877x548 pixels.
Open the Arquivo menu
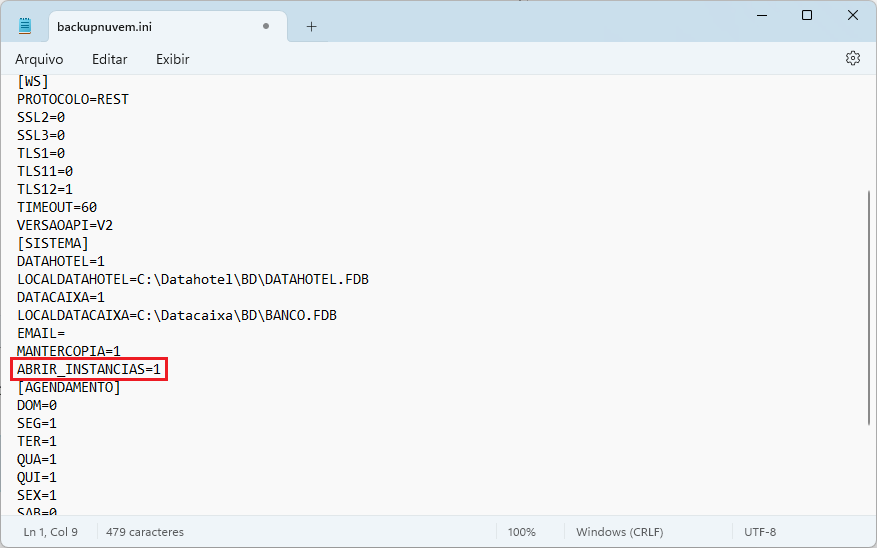pyautogui.click(x=39, y=59)
